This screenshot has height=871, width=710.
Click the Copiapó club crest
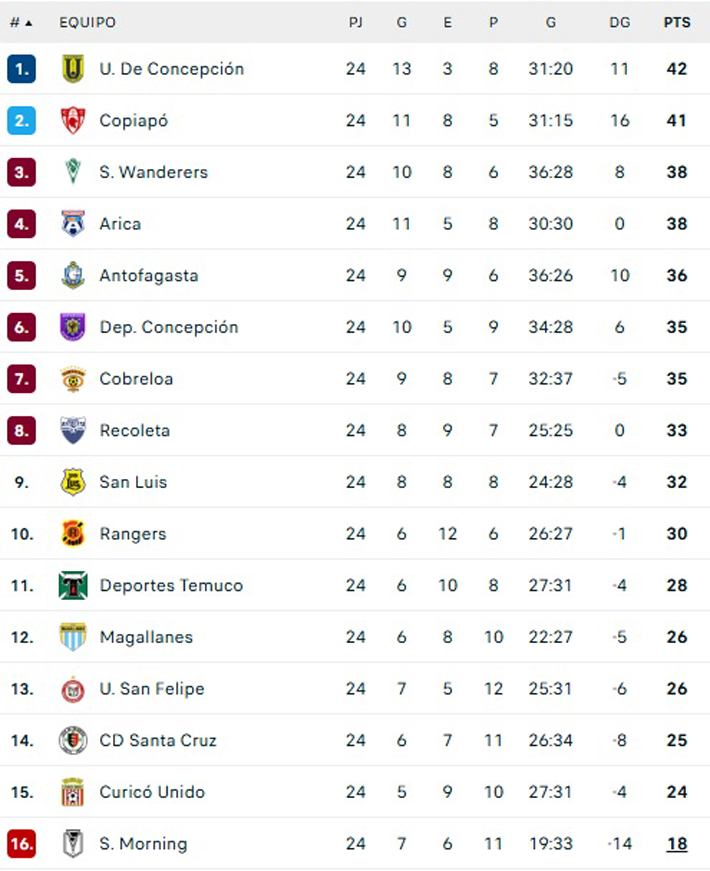click(73, 121)
